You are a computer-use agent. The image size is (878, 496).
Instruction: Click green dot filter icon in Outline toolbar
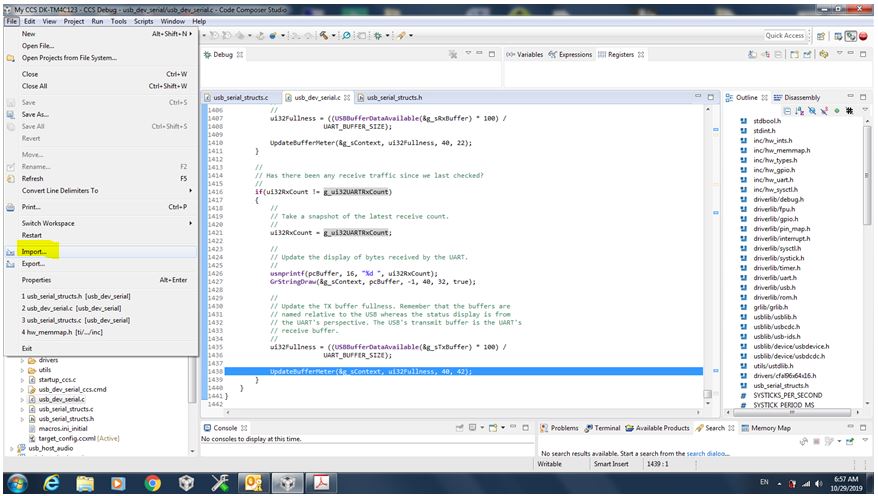pos(837,111)
